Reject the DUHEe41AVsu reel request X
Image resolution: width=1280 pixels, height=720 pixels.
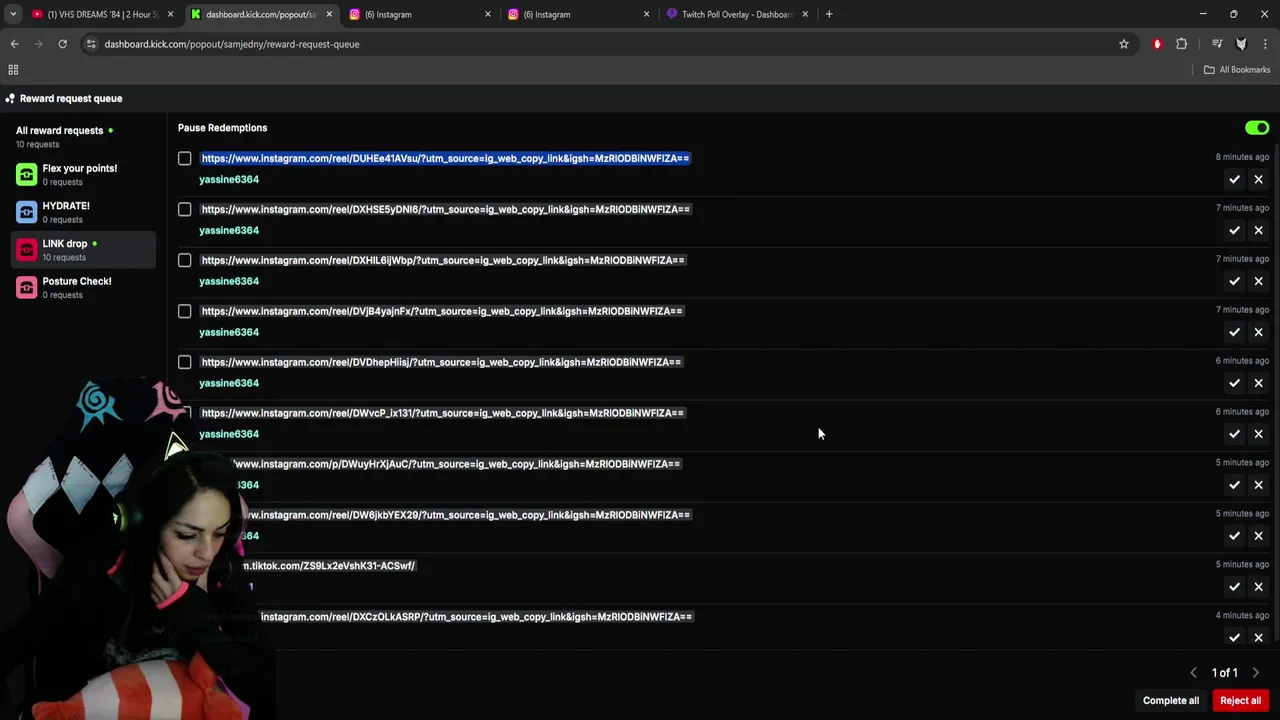1258,180
